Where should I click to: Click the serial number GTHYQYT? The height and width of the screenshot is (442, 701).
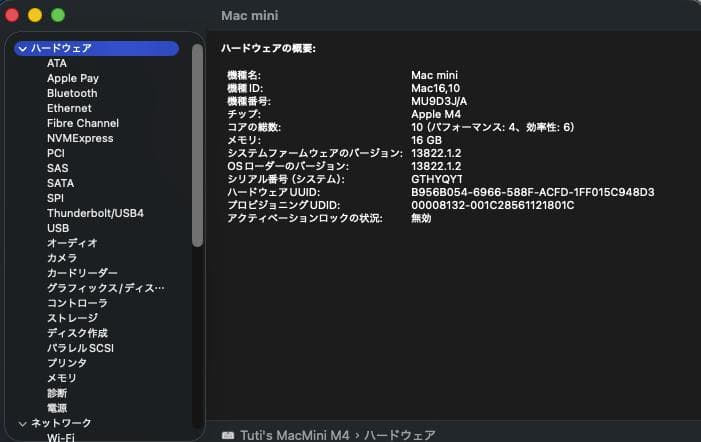pyautogui.click(x=437, y=179)
